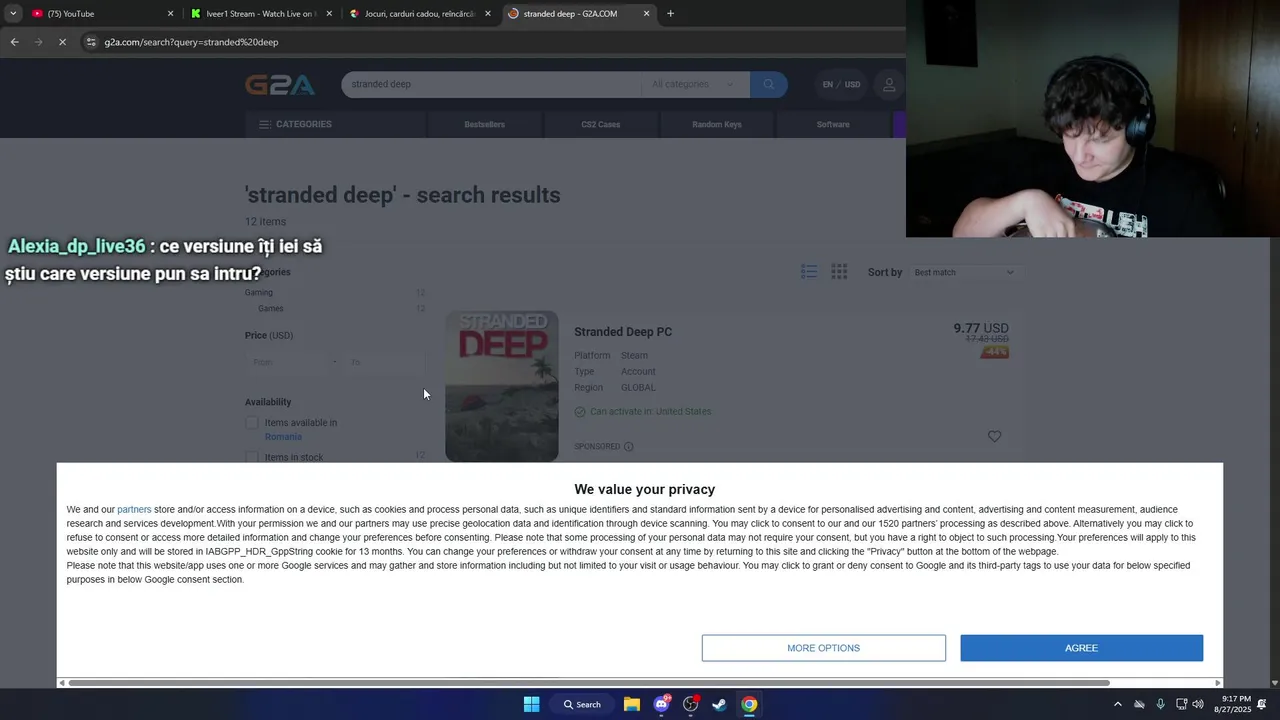Click the network display tray icon
This screenshot has width=1280, height=720.
tap(1181, 704)
